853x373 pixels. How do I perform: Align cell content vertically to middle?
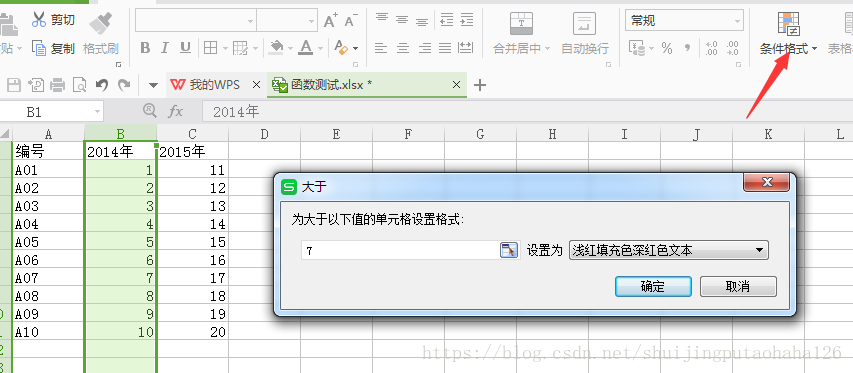403,20
